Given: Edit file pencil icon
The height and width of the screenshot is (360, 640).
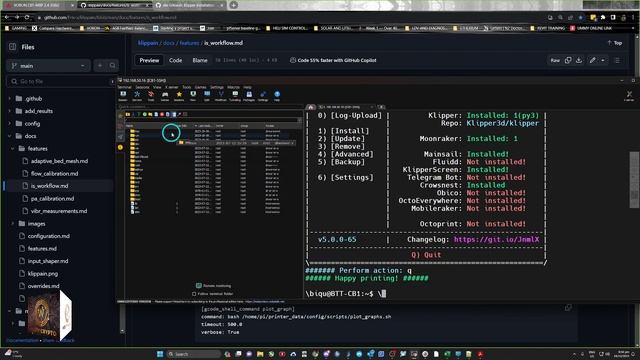Looking at the screenshot, I should click(x=593, y=60).
